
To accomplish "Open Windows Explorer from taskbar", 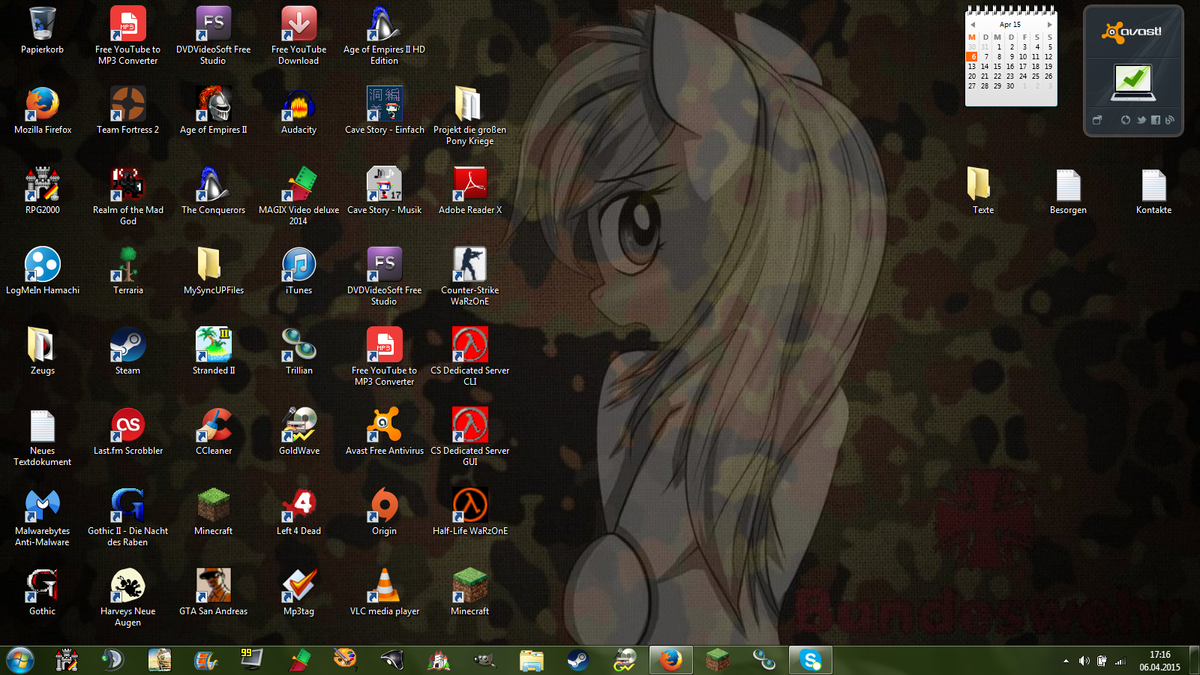I will tap(532, 660).
